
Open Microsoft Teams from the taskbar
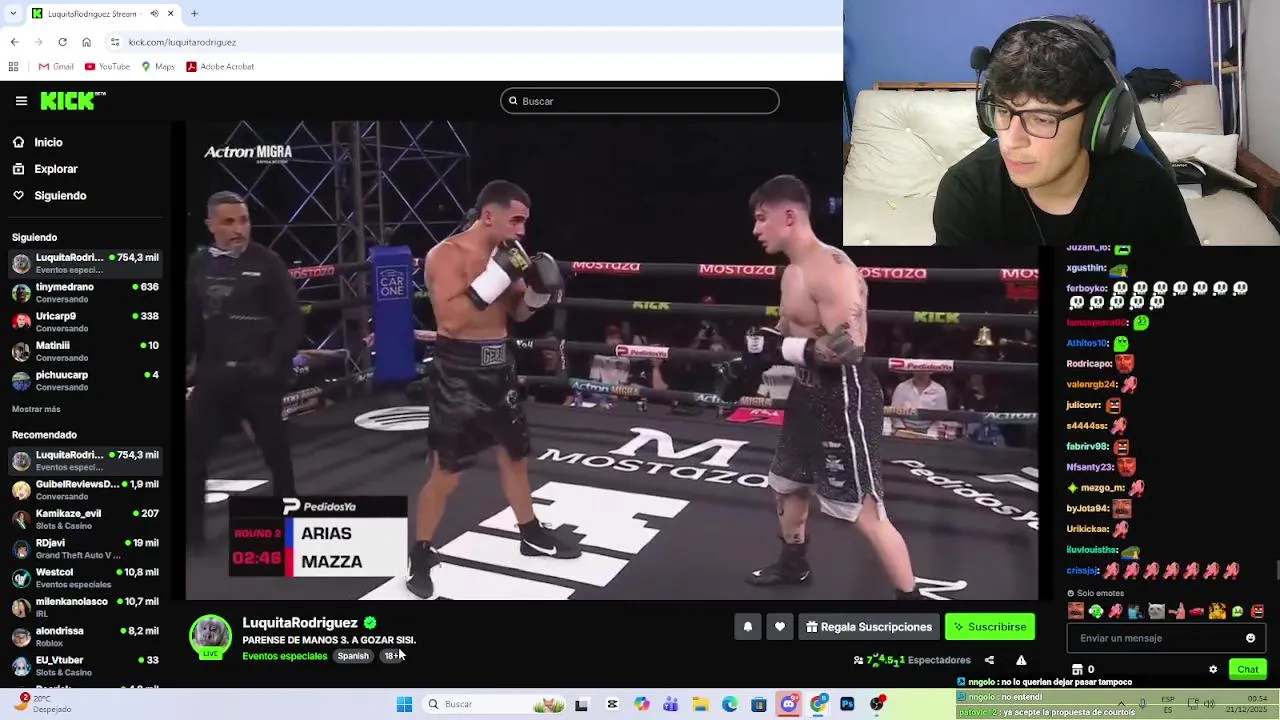[671, 704]
